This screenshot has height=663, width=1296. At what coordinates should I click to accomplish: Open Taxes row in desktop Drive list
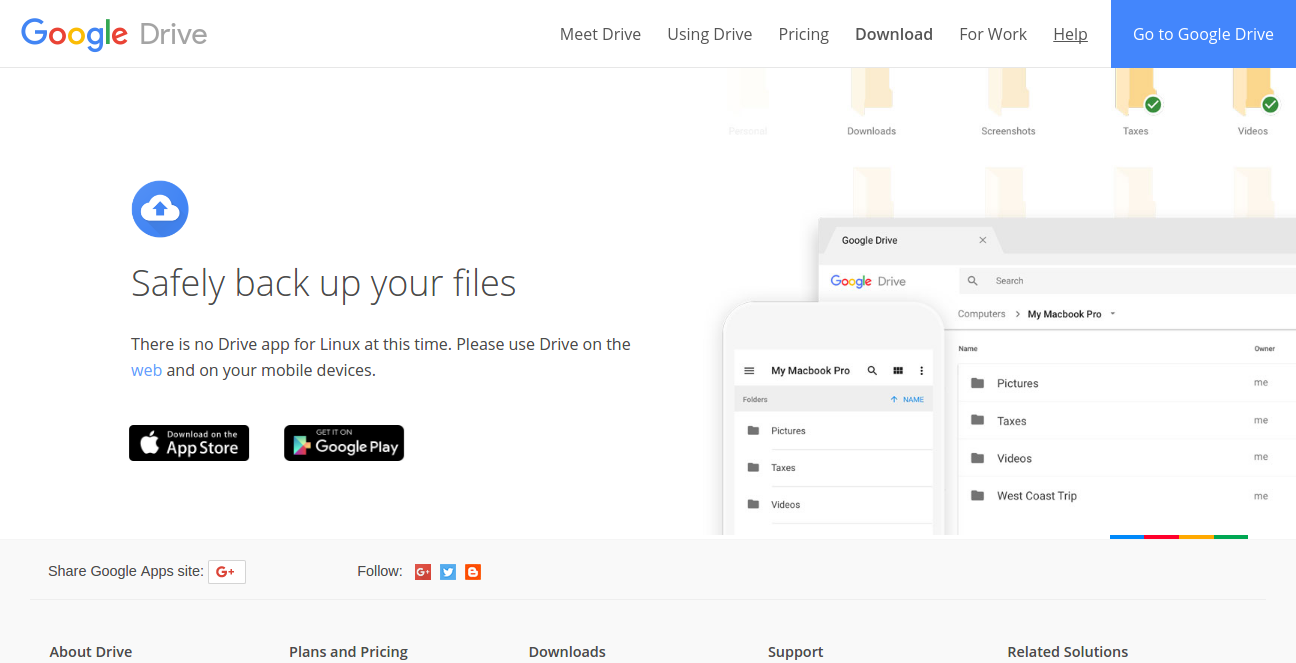coord(1127,421)
